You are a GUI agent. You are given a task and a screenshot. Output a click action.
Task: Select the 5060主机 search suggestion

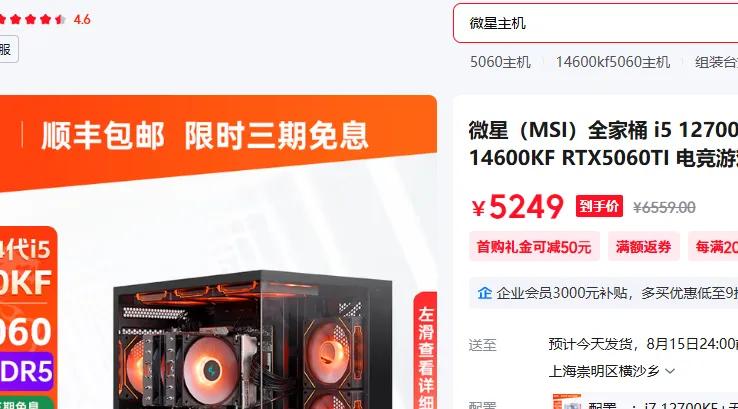coord(500,62)
